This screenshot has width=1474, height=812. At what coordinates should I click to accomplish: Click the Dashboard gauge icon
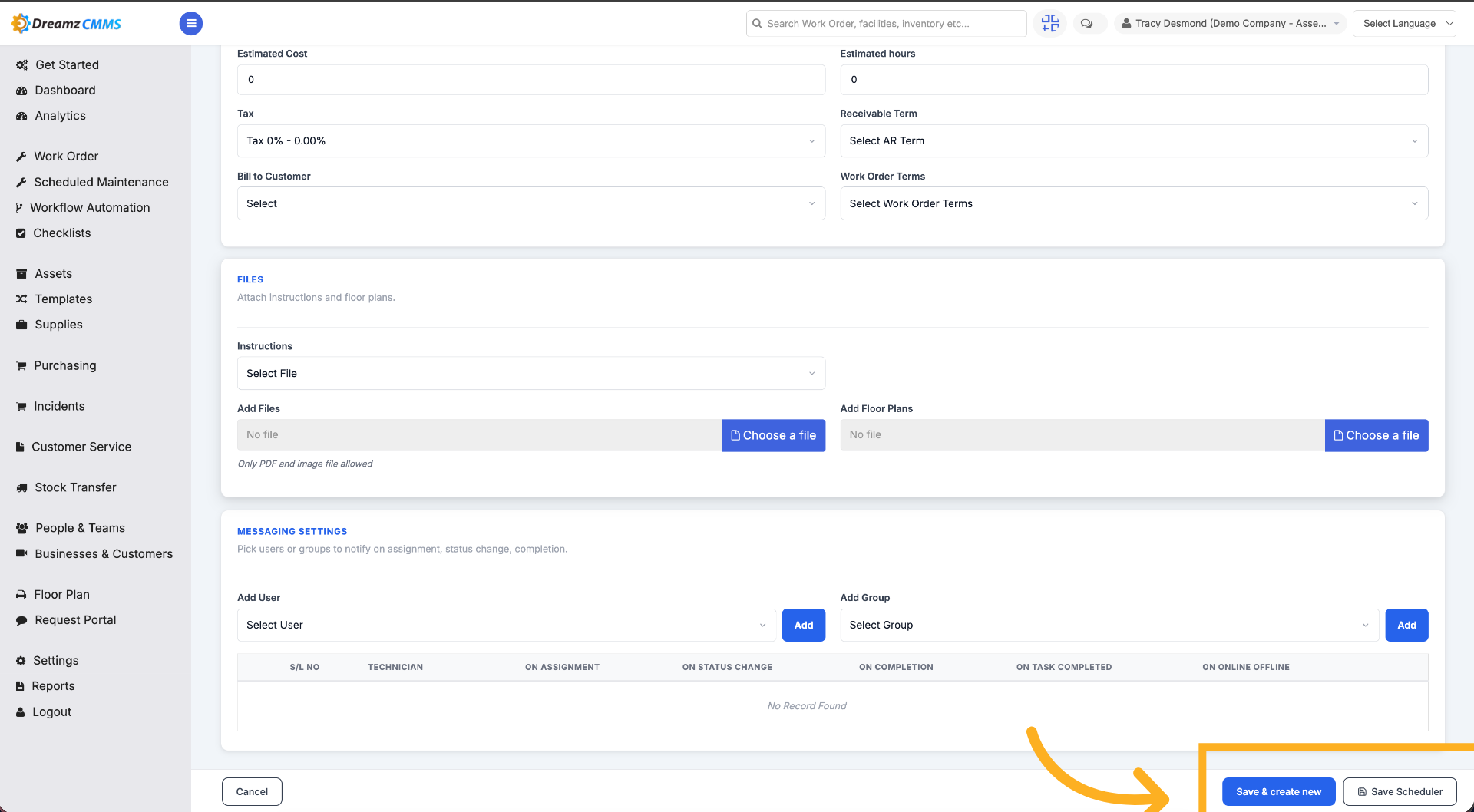click(x=21, y=91)
